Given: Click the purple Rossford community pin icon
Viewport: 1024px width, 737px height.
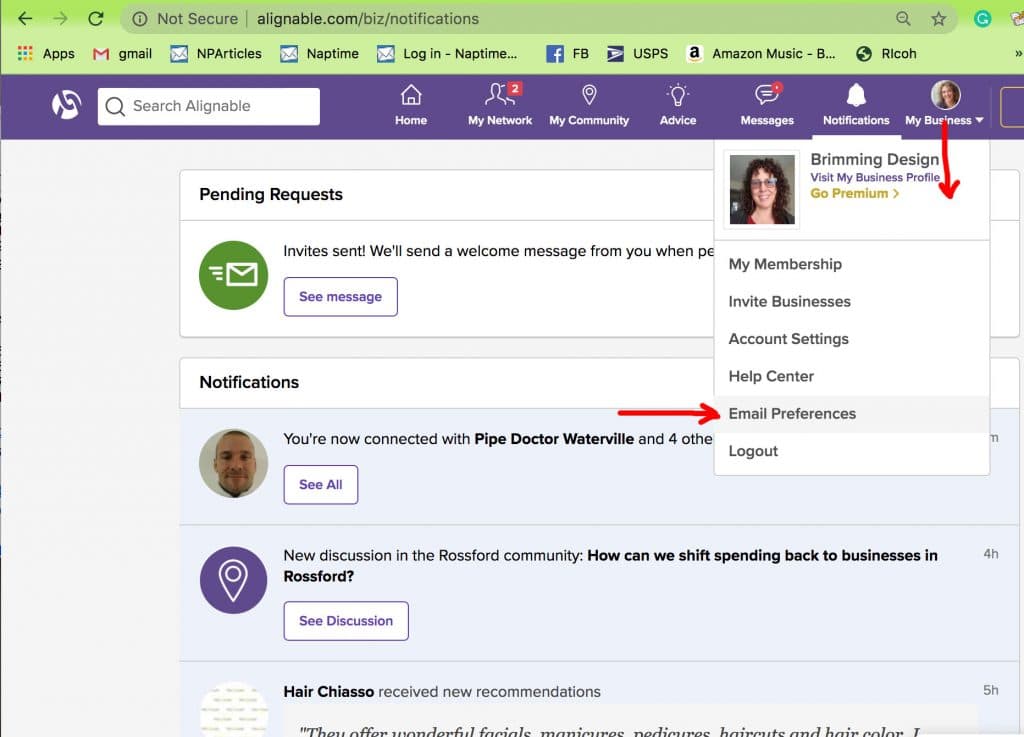Looking at the screenshot, I should tap(234, 580).
